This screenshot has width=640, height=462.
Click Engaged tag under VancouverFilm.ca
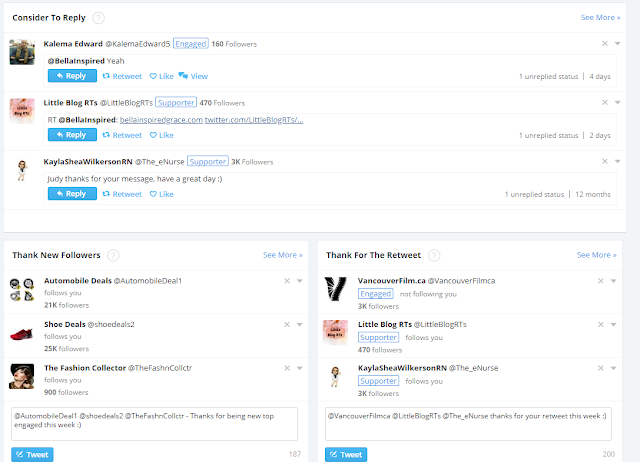[376, 293]
